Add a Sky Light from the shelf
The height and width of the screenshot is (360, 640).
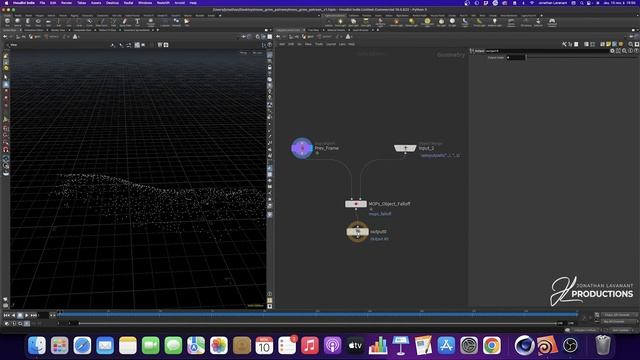pyautogui.click(x=441, y=22)
